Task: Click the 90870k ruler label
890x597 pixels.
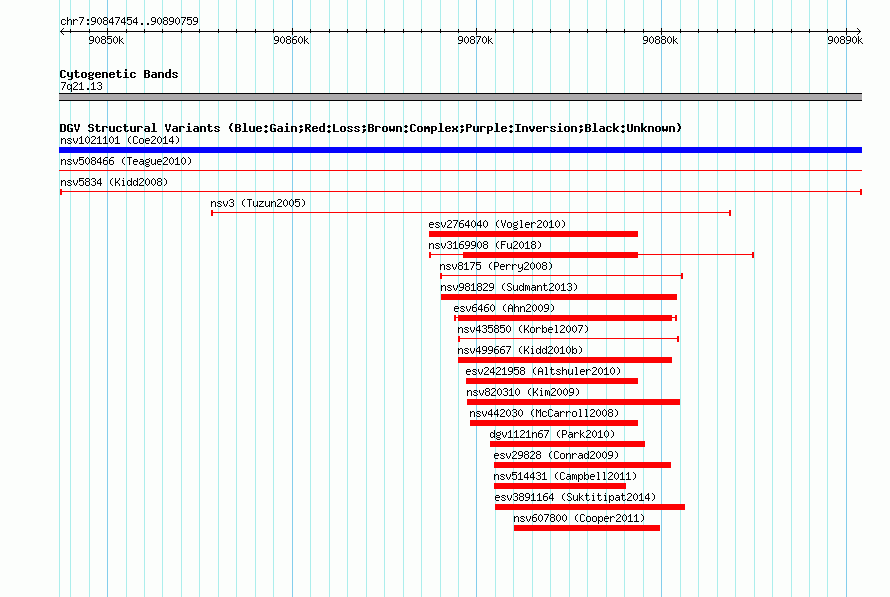Action: click(x=476, y=40)
